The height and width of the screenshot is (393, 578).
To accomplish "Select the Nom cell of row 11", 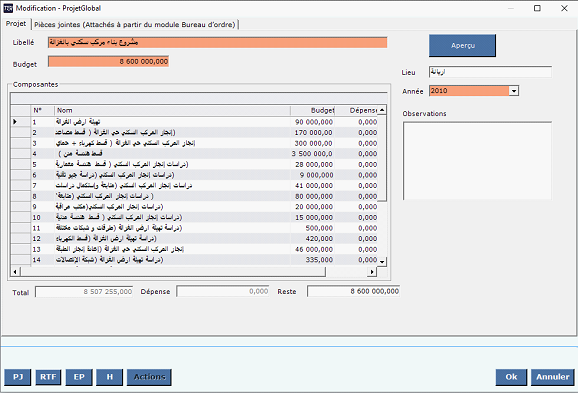I will 172,228.
